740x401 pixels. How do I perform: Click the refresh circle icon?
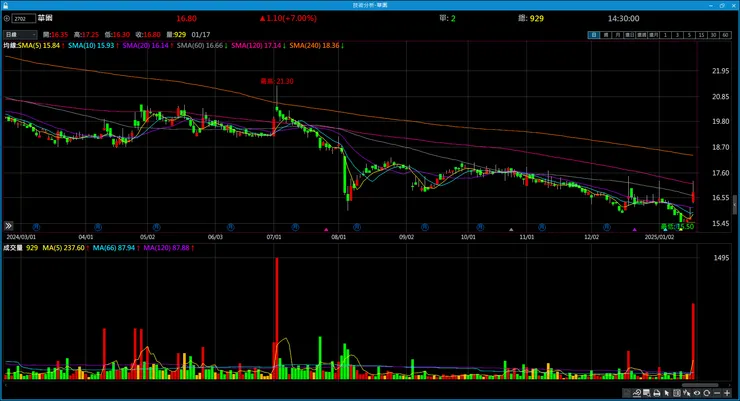[x=706, y=393]
